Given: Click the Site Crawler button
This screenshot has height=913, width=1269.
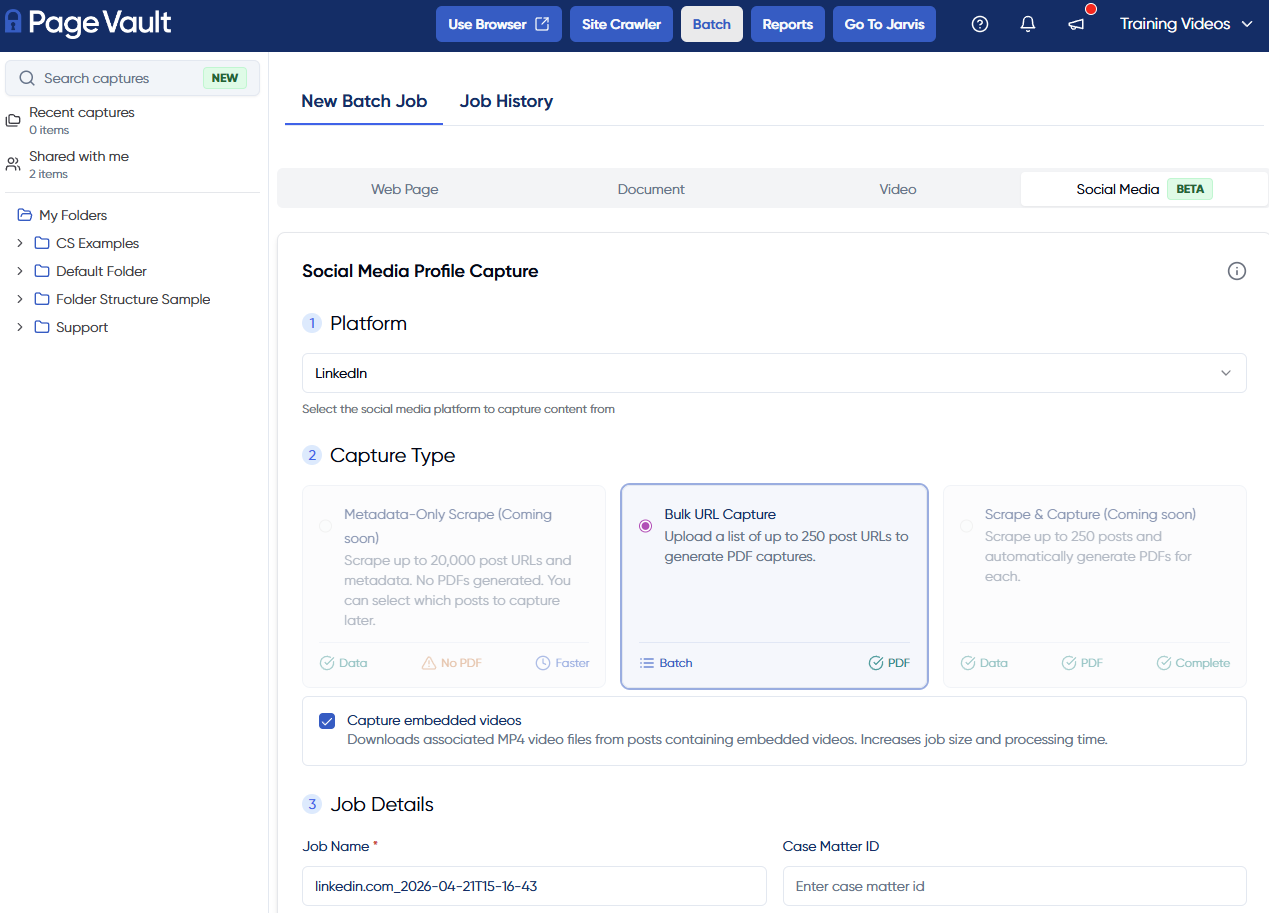Looking at the screenshot, I should 621,24.
